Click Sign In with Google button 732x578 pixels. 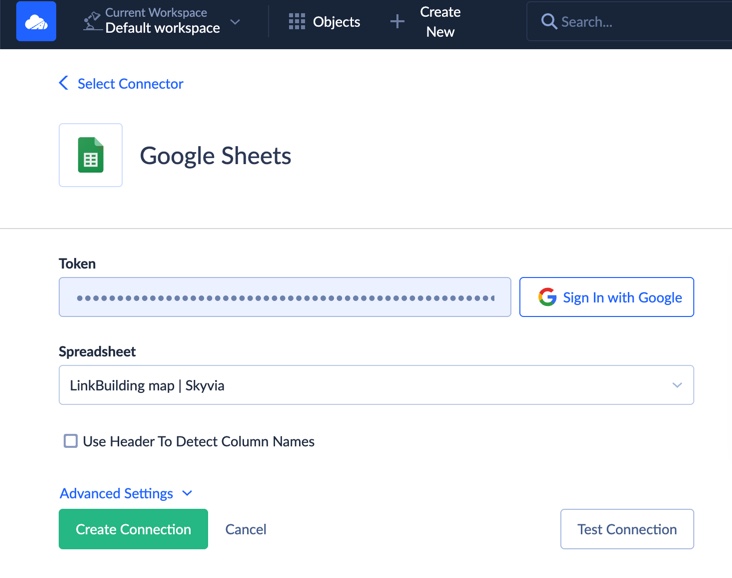(606, 297)
